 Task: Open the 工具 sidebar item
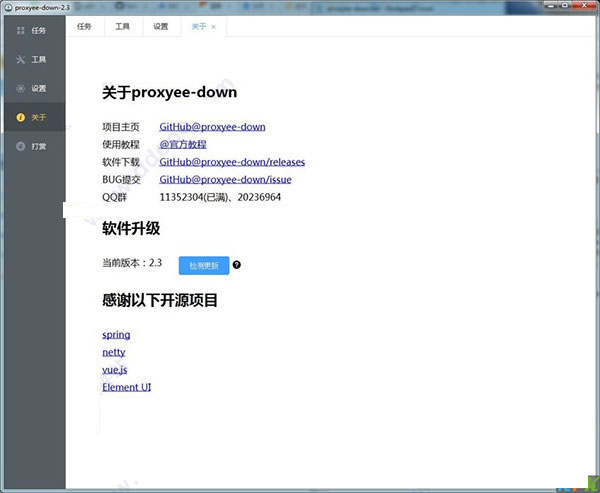[x=34, y=59]
